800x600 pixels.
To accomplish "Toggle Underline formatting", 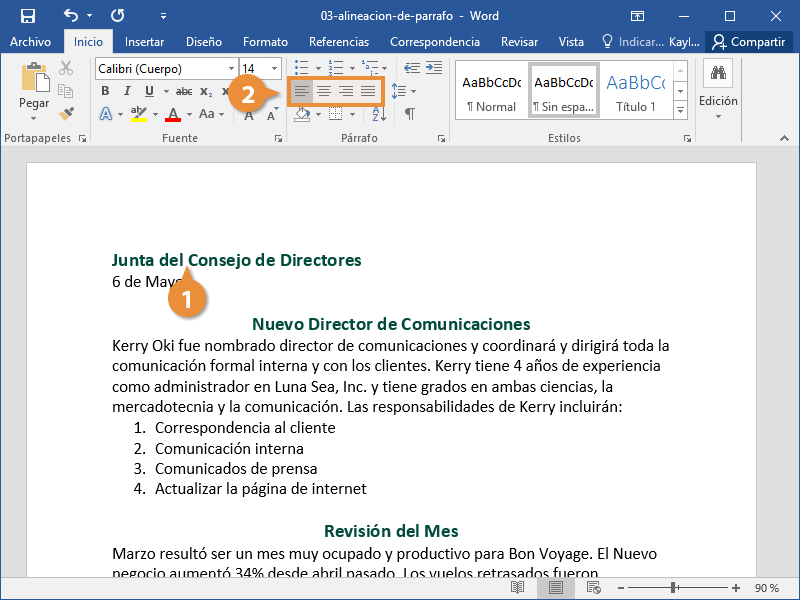I will click(149, 91).
